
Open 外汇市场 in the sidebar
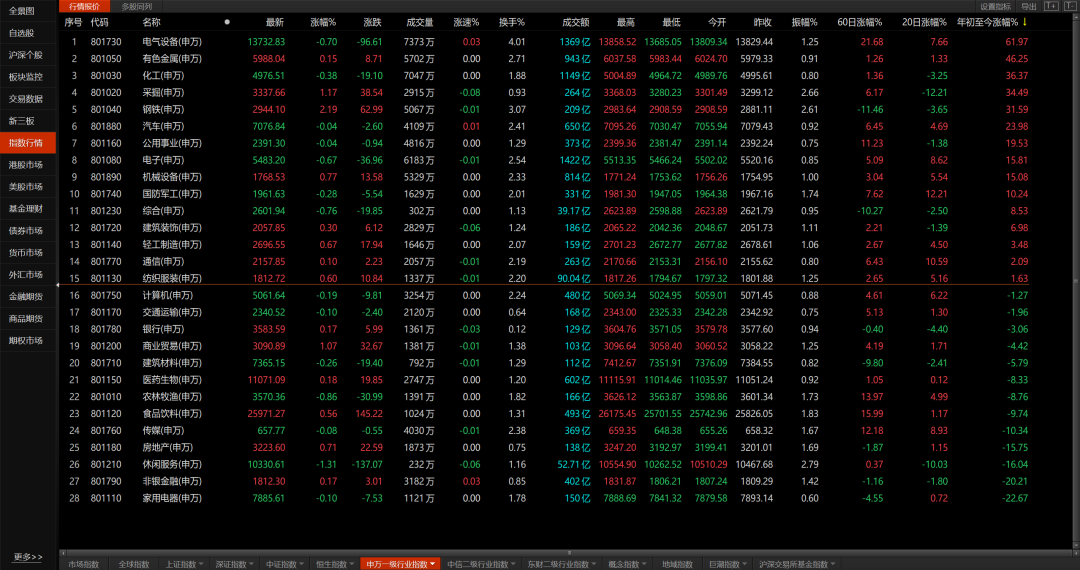pos(28,275)
